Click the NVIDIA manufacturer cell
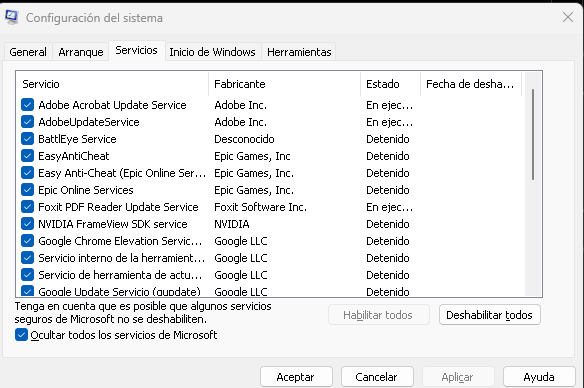Image resolution: width=584 pixels, height=388 pixels. click(232, 224)
